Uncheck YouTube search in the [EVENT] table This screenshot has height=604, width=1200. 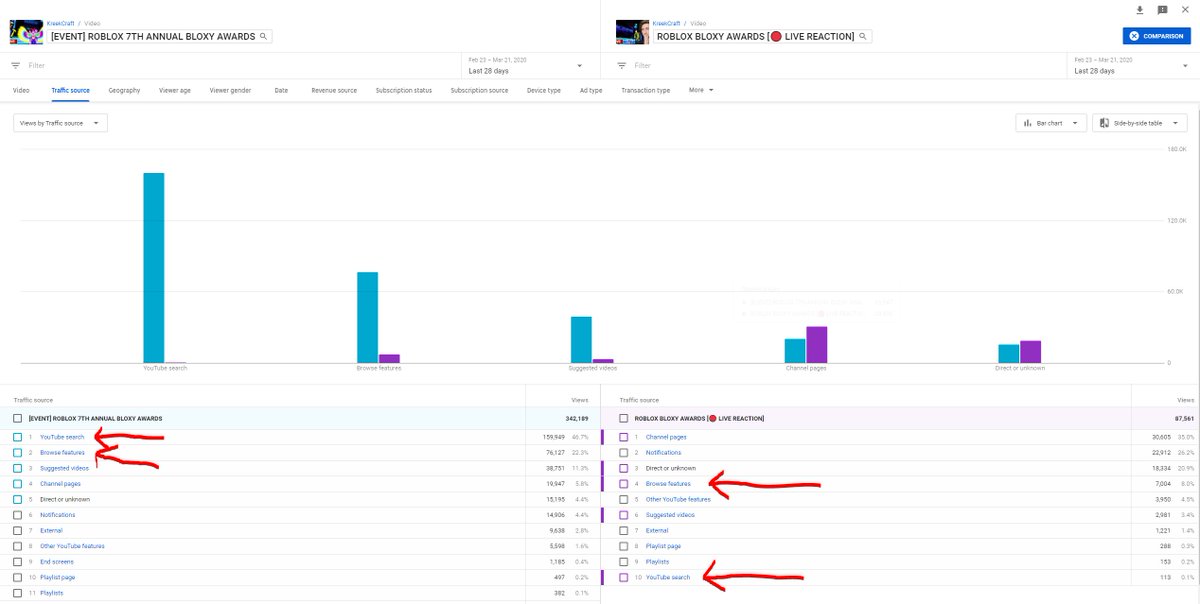click(x=17, y=437)
